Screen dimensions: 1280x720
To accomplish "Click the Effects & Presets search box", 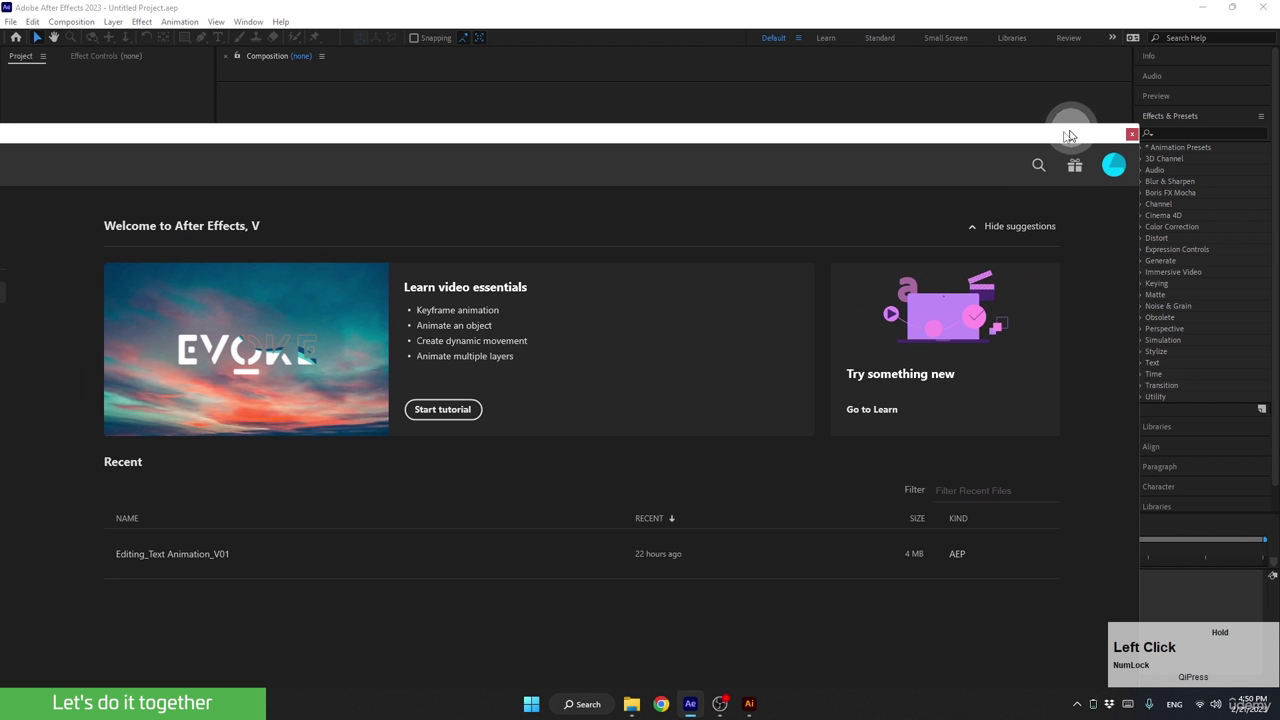I will (1204, 133).
